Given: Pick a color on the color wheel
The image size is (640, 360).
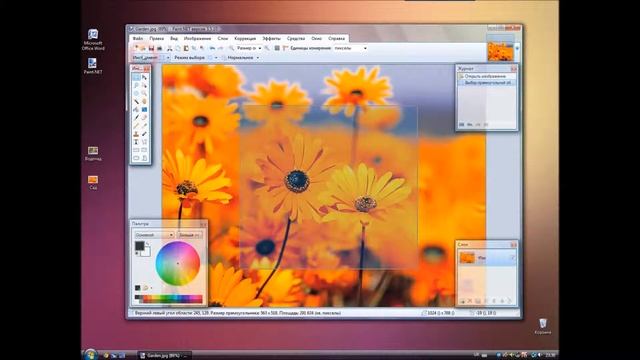Looking at the screenshot, I should (178, 263).
